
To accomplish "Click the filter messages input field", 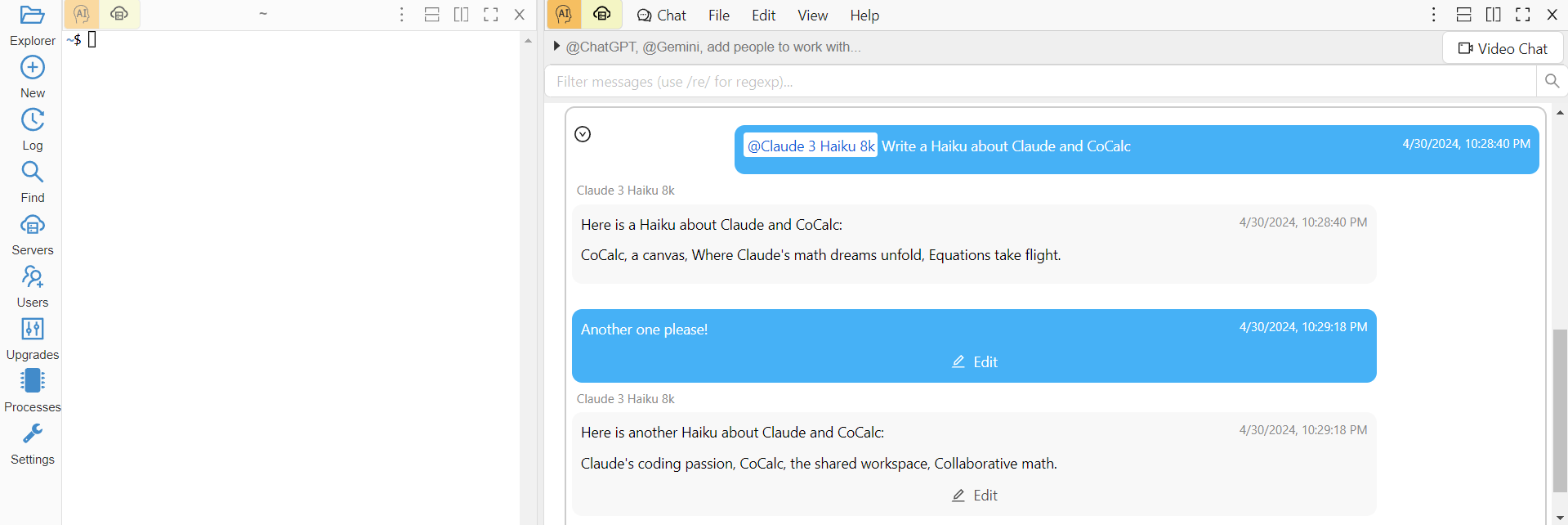I will [1039, 82].
